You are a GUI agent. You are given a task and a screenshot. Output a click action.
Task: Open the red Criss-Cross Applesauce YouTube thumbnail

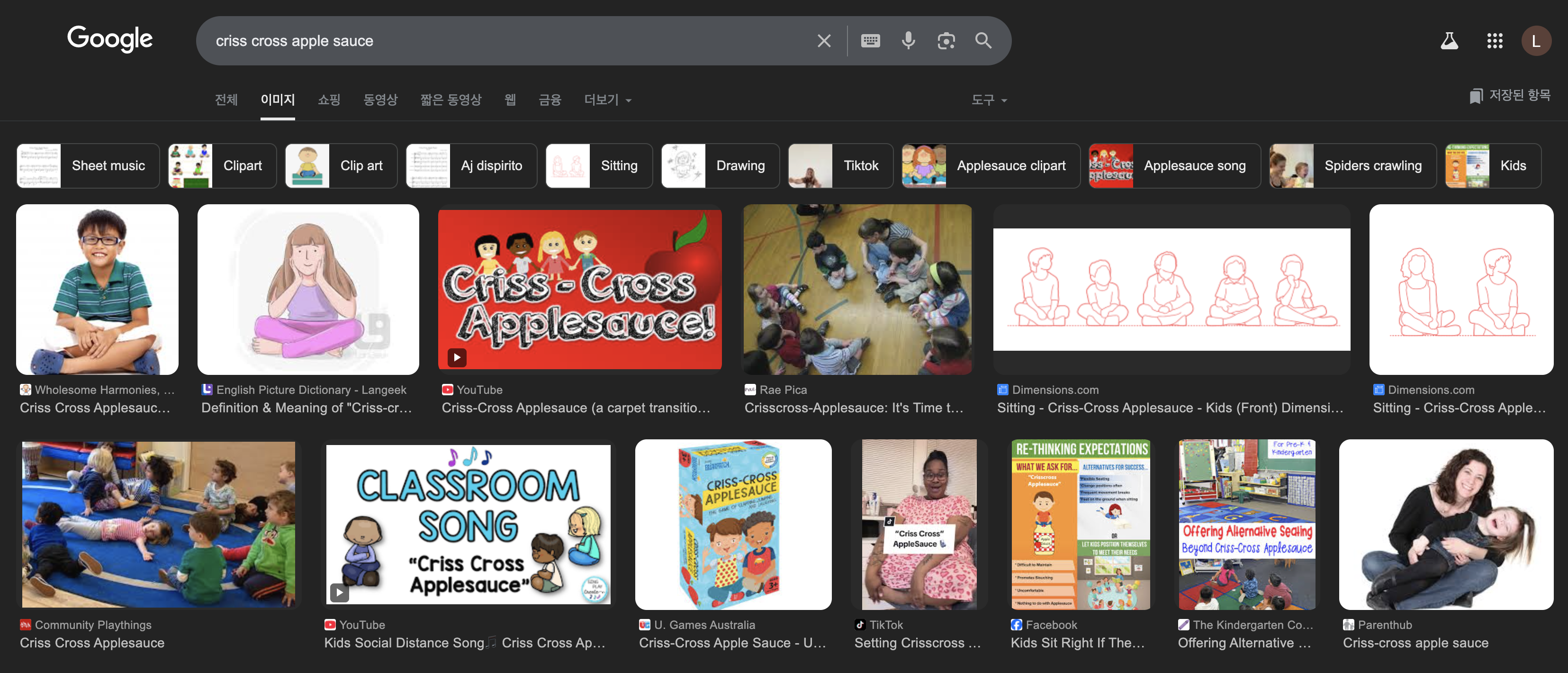pos(579,289)
